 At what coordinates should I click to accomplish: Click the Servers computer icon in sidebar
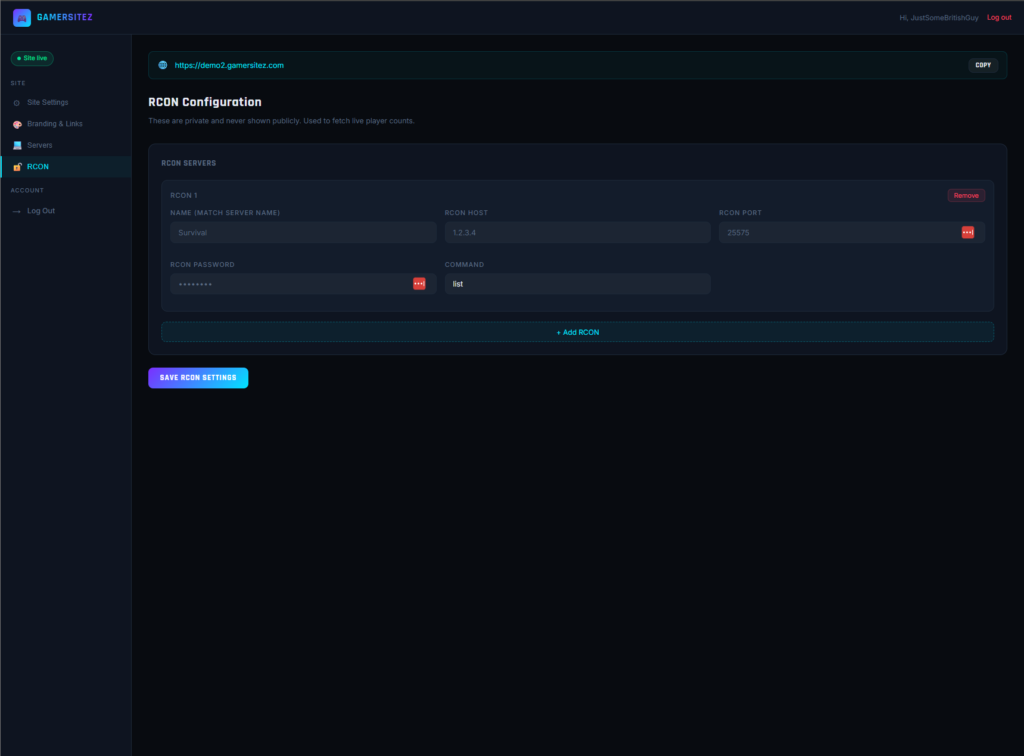click(17, 145)
